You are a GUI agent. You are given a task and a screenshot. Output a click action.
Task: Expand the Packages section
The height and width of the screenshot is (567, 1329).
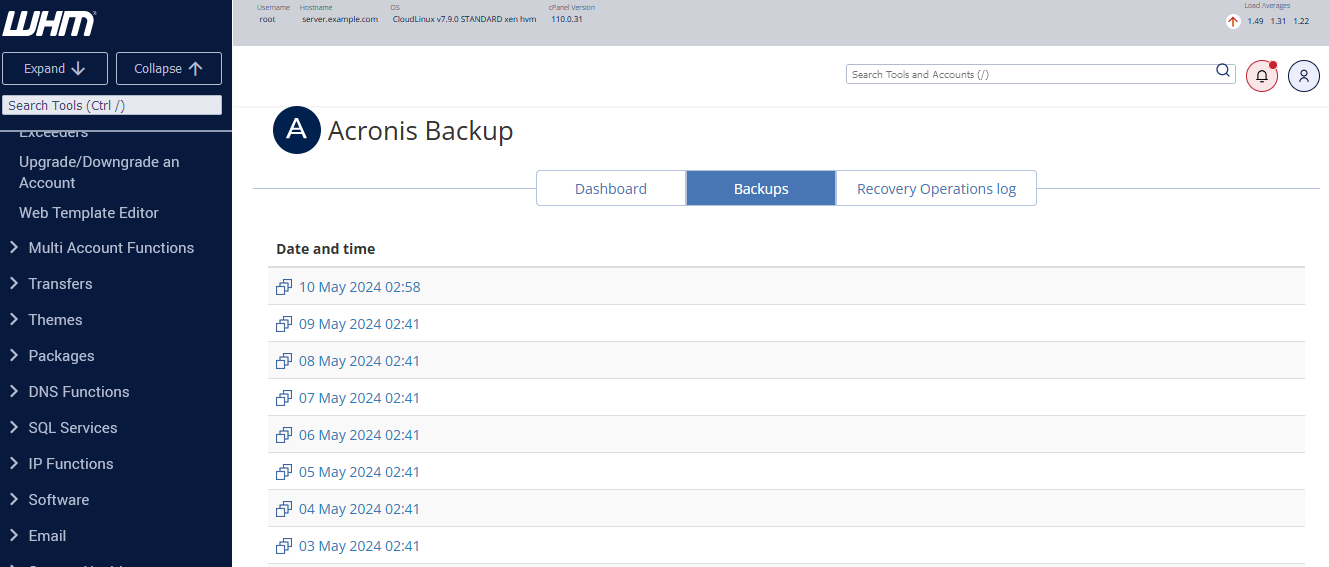[51, 356]
